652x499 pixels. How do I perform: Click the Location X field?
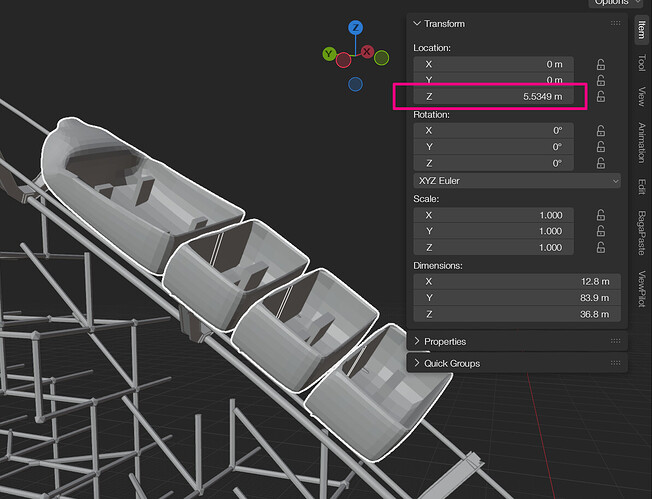coord(494,64)
